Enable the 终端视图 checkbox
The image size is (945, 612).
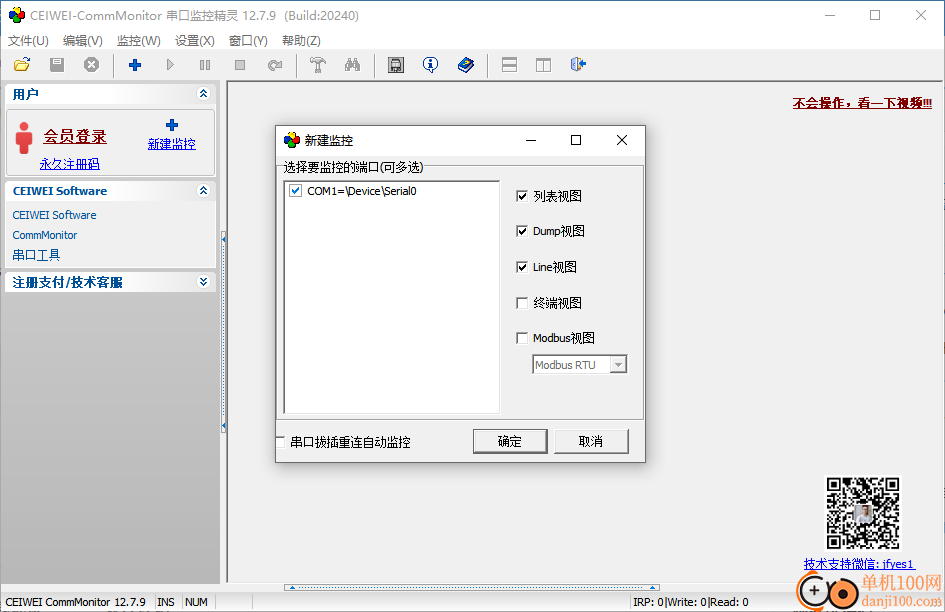click(x=522, y=303)
